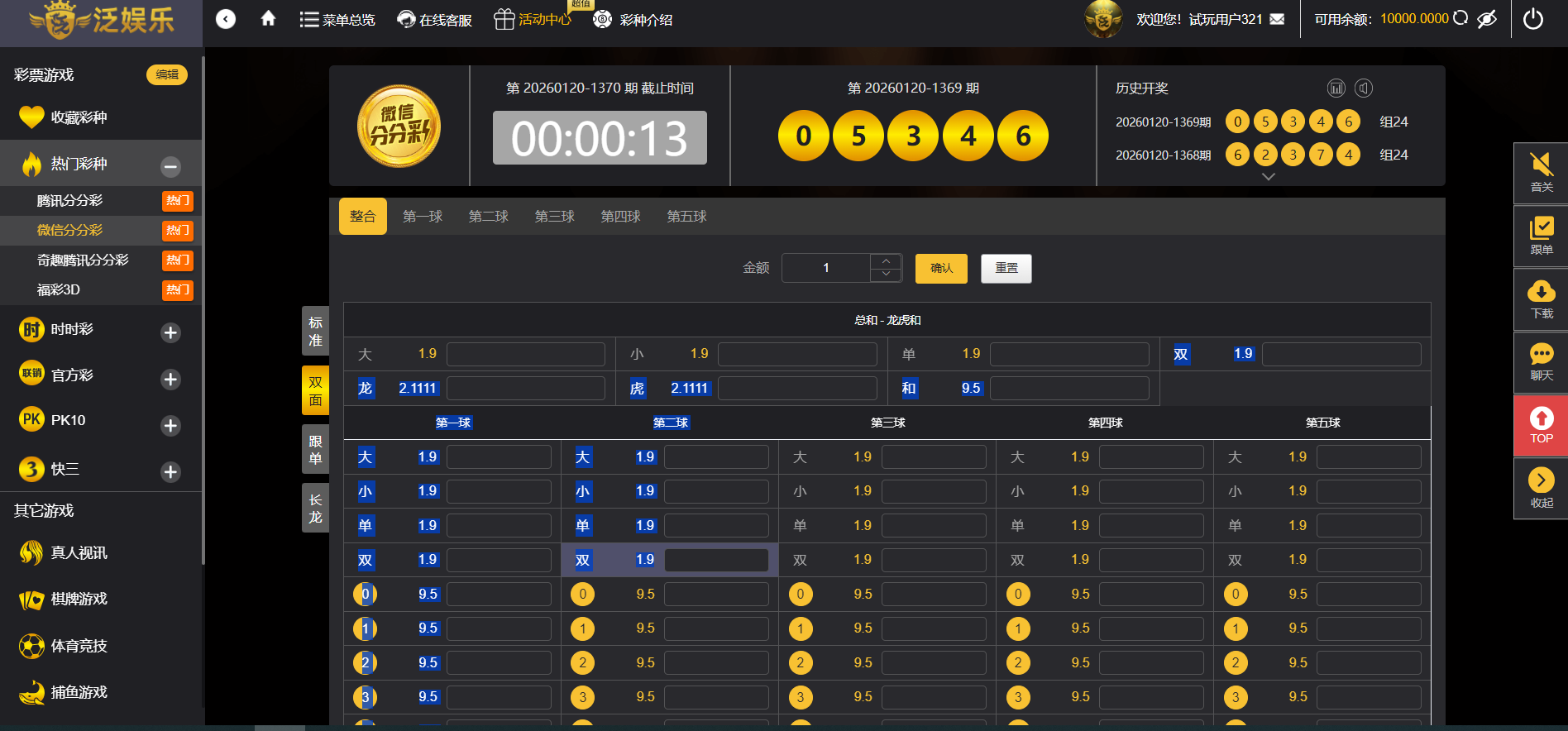Increase the bet amount with up arrow

pos(886,261)
